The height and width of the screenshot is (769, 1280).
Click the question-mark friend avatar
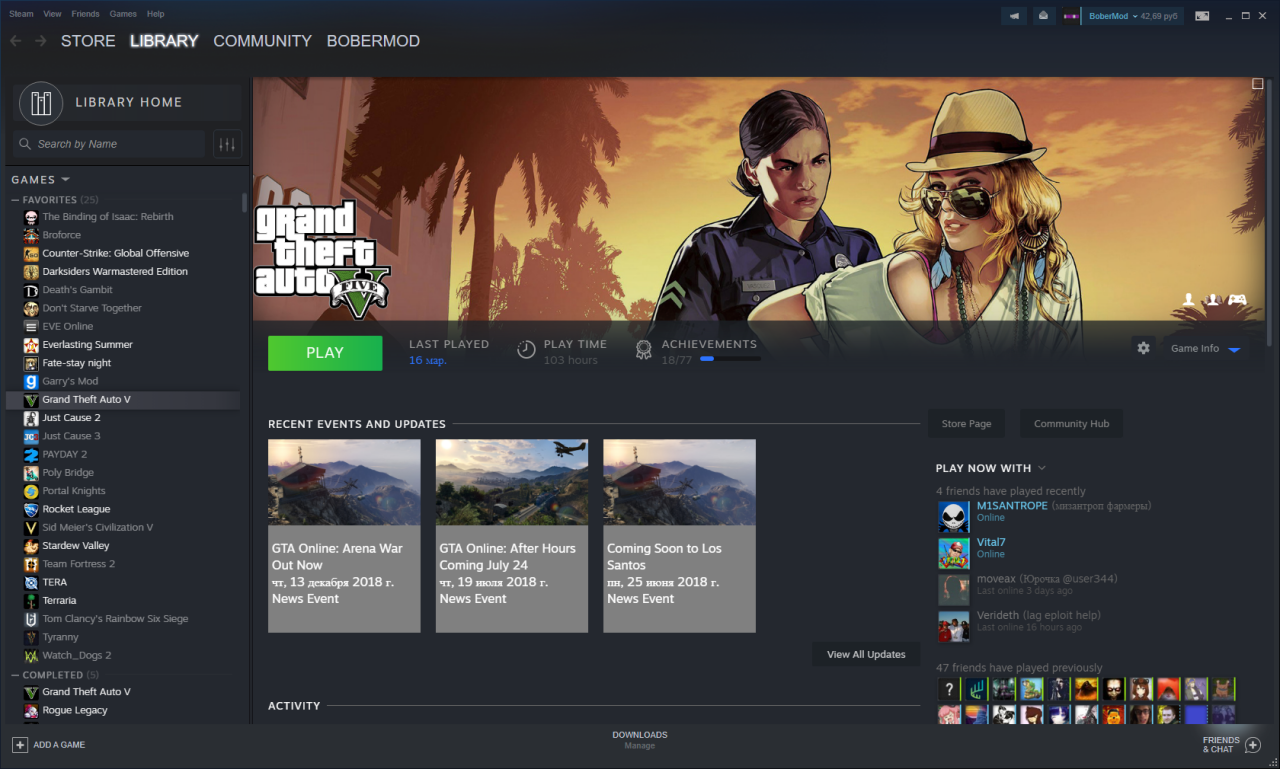(x=949, y=688)
